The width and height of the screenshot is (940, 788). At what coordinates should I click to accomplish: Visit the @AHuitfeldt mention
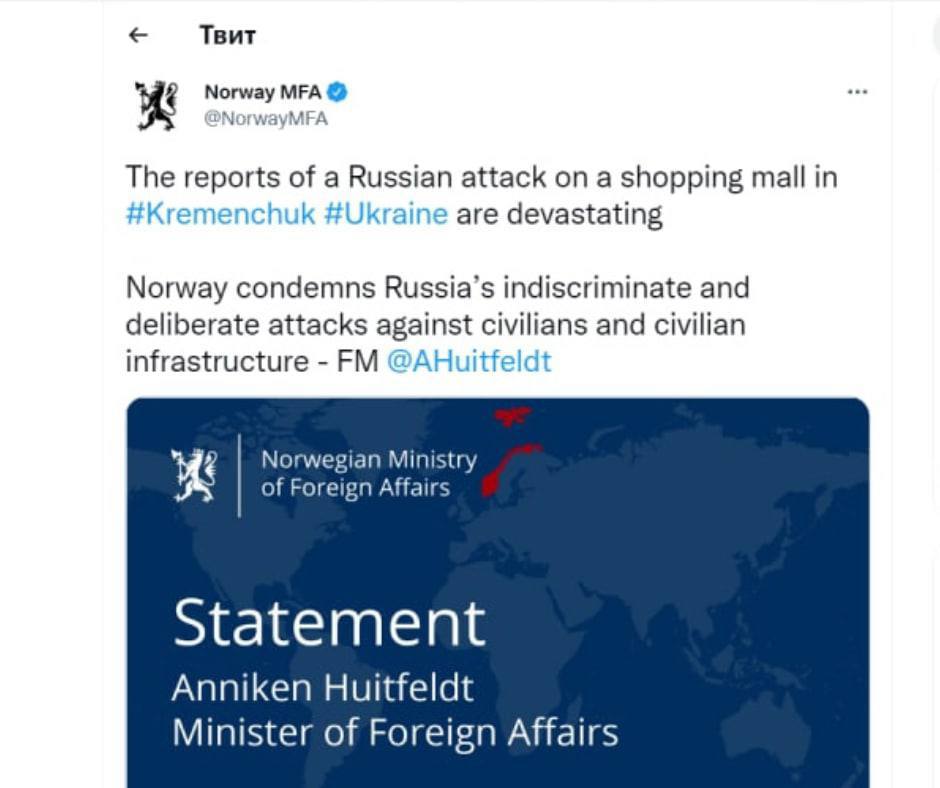click(468, 361)
